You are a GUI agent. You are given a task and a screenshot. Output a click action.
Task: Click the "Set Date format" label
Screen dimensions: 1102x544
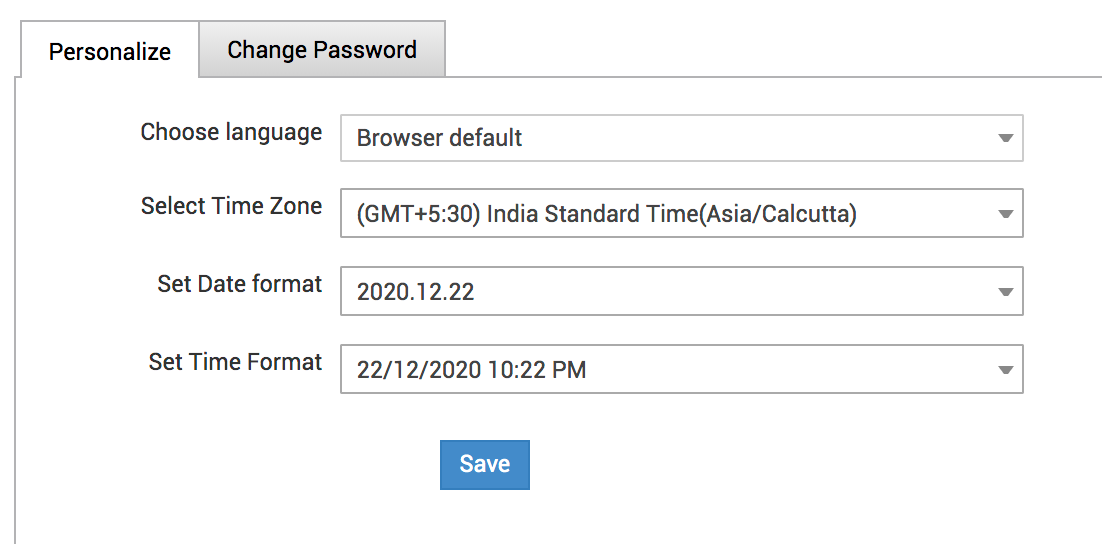(239, 284)
